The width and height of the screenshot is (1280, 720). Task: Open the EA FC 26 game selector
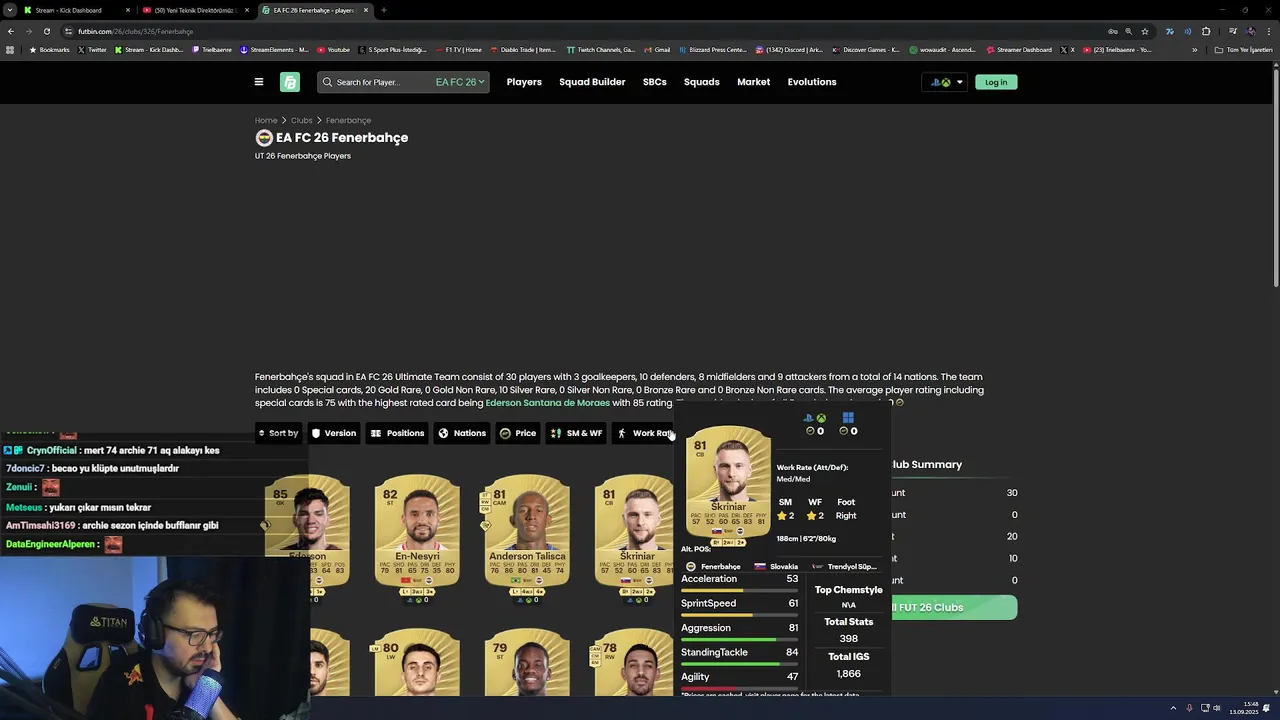pyautogui.click(x=460, y=82)
